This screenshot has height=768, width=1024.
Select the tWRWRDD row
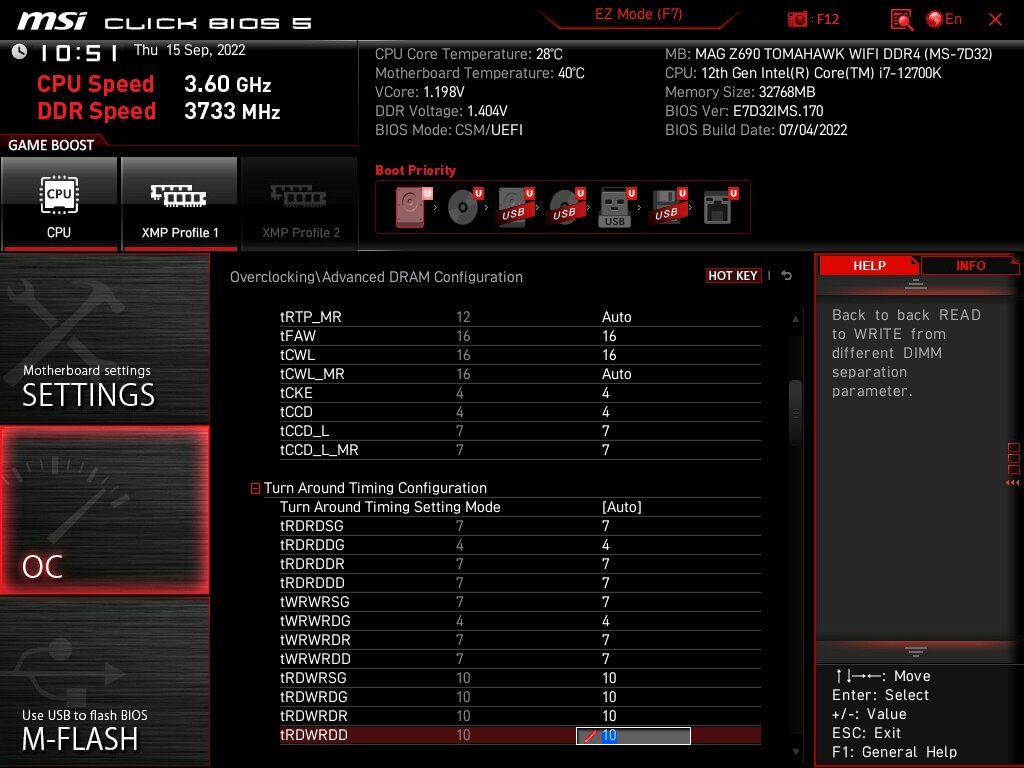[x=520, y=658]
